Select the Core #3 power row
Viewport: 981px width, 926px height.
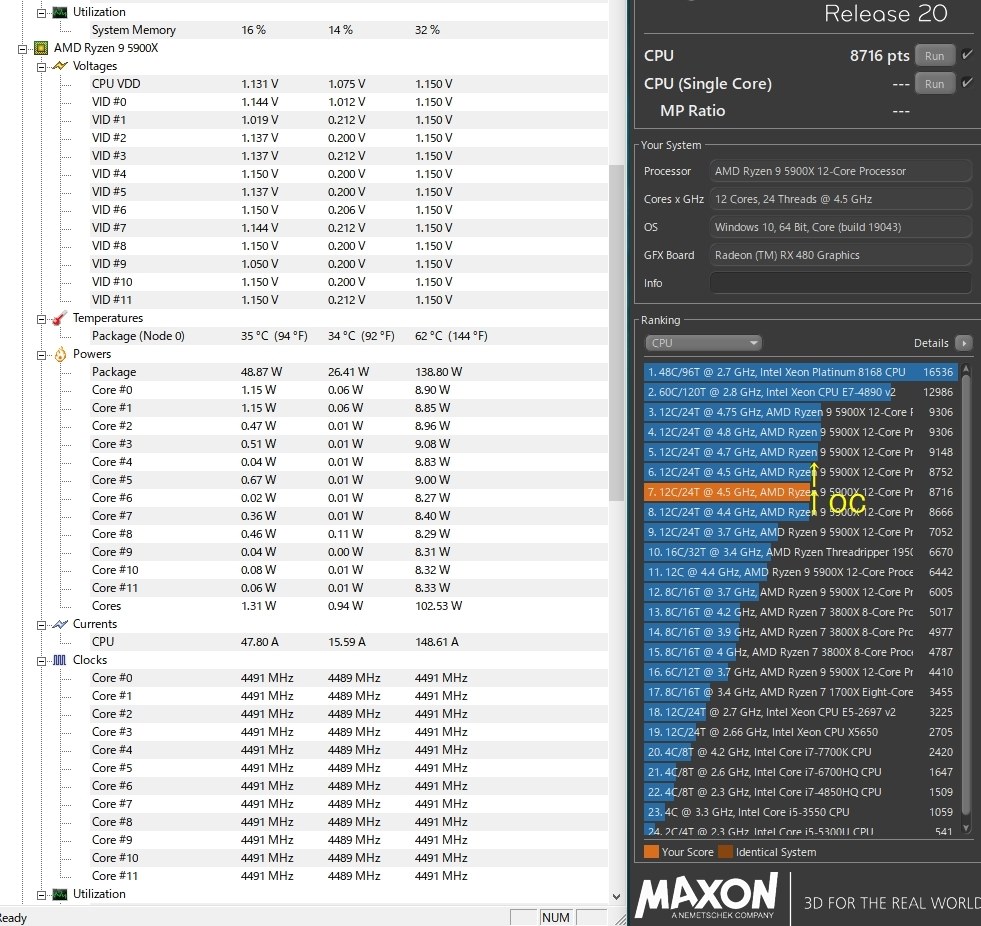[349, 444]
